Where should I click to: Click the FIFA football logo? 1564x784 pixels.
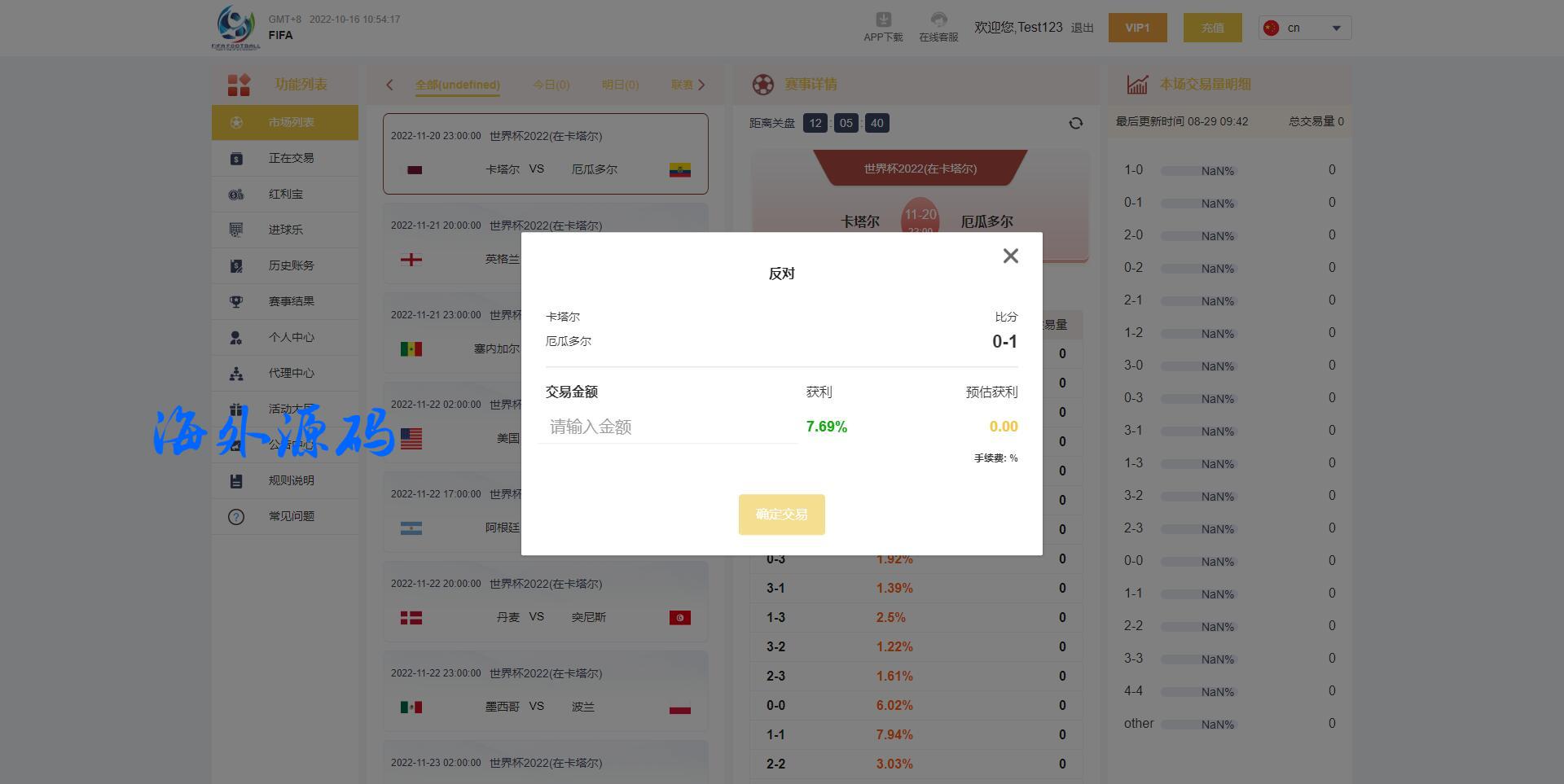235,27
